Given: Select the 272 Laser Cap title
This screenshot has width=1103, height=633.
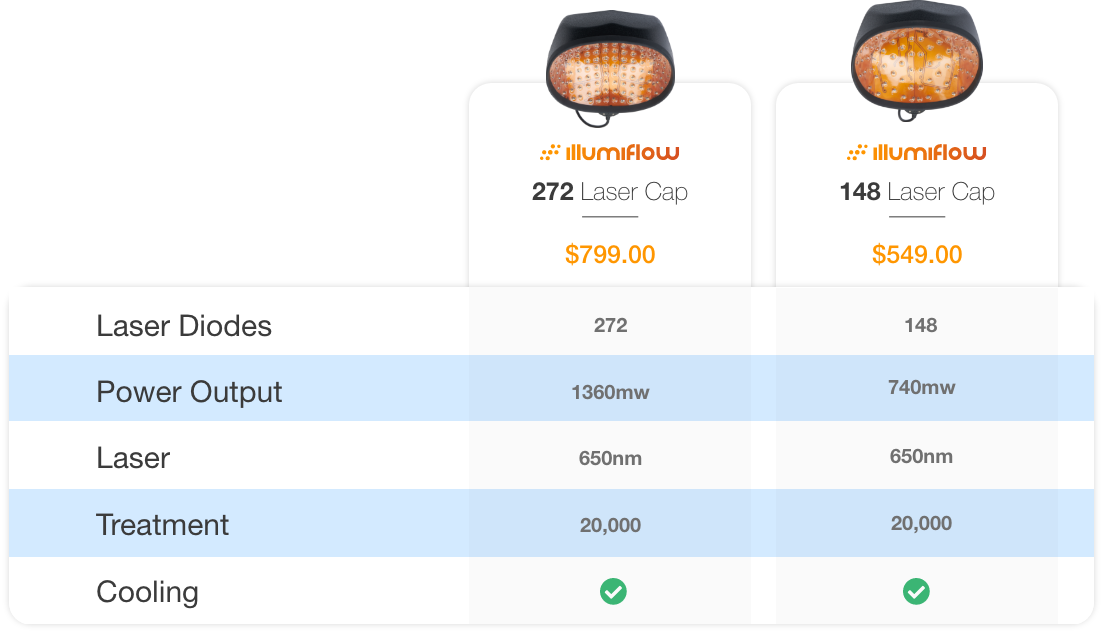Looking at the screenshot, I should pos(609,192).
